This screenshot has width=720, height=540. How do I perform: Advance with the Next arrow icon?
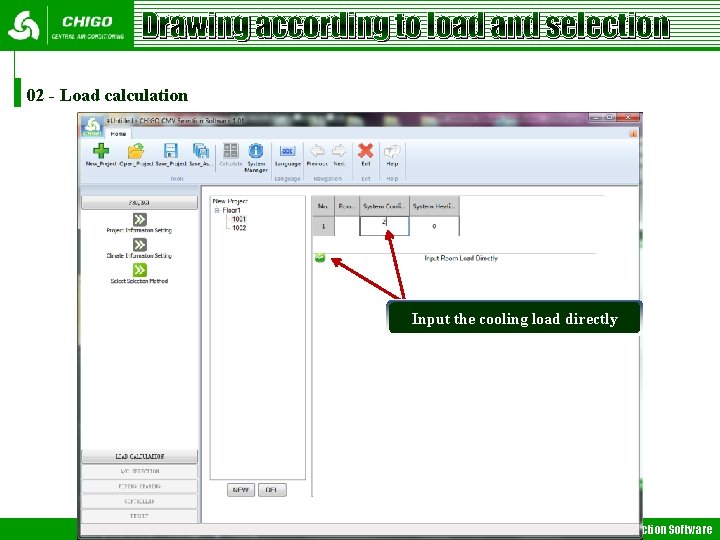tap(339, 151)
